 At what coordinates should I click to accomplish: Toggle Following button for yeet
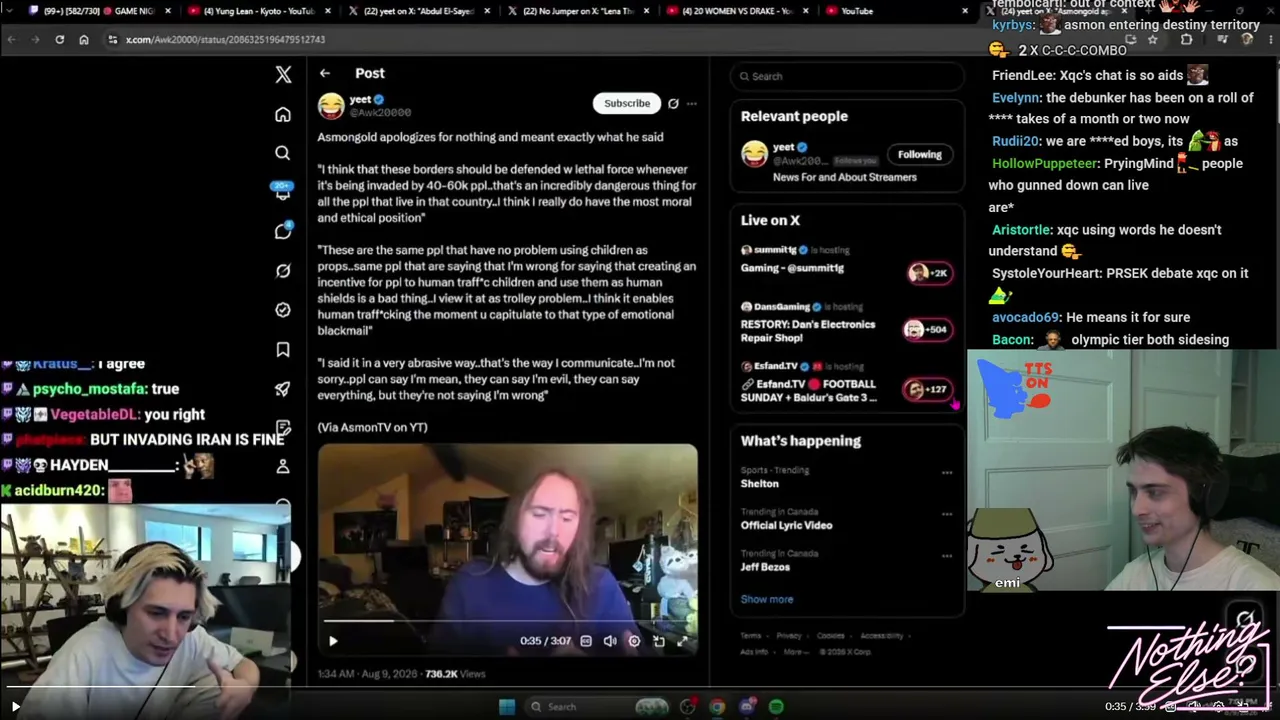pyautogui.click(x=920, y=154)
